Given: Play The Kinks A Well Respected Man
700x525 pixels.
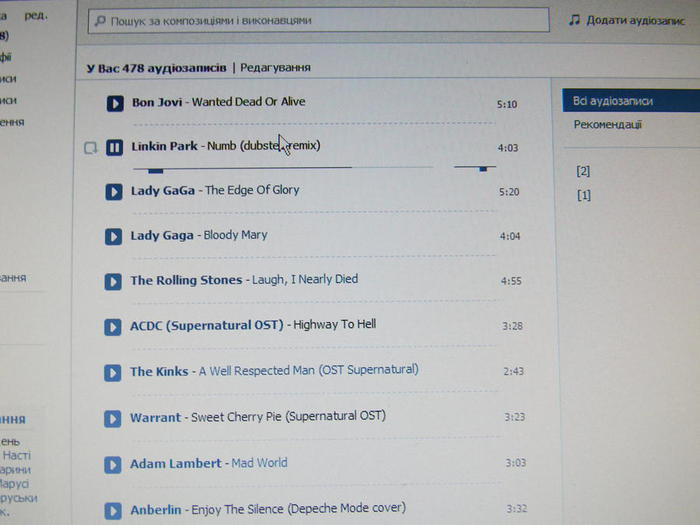Looking at the screenshot, I should point(112,373).
